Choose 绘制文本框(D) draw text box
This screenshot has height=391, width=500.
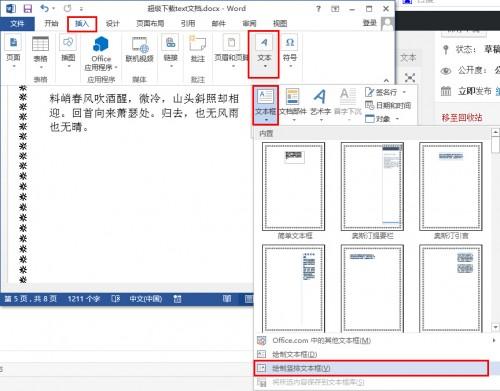(376, 354)
